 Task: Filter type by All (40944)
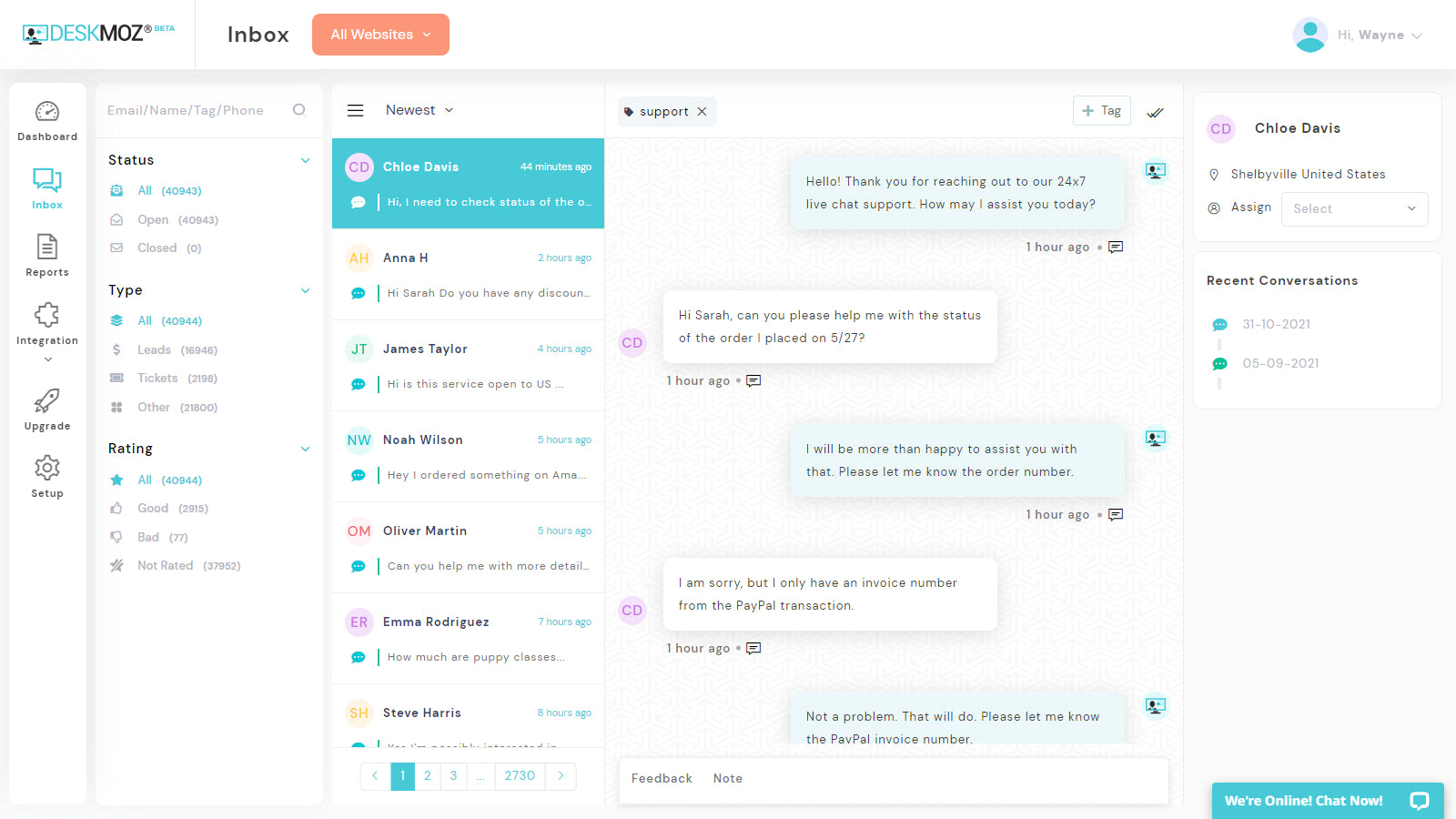click(169, 321)
